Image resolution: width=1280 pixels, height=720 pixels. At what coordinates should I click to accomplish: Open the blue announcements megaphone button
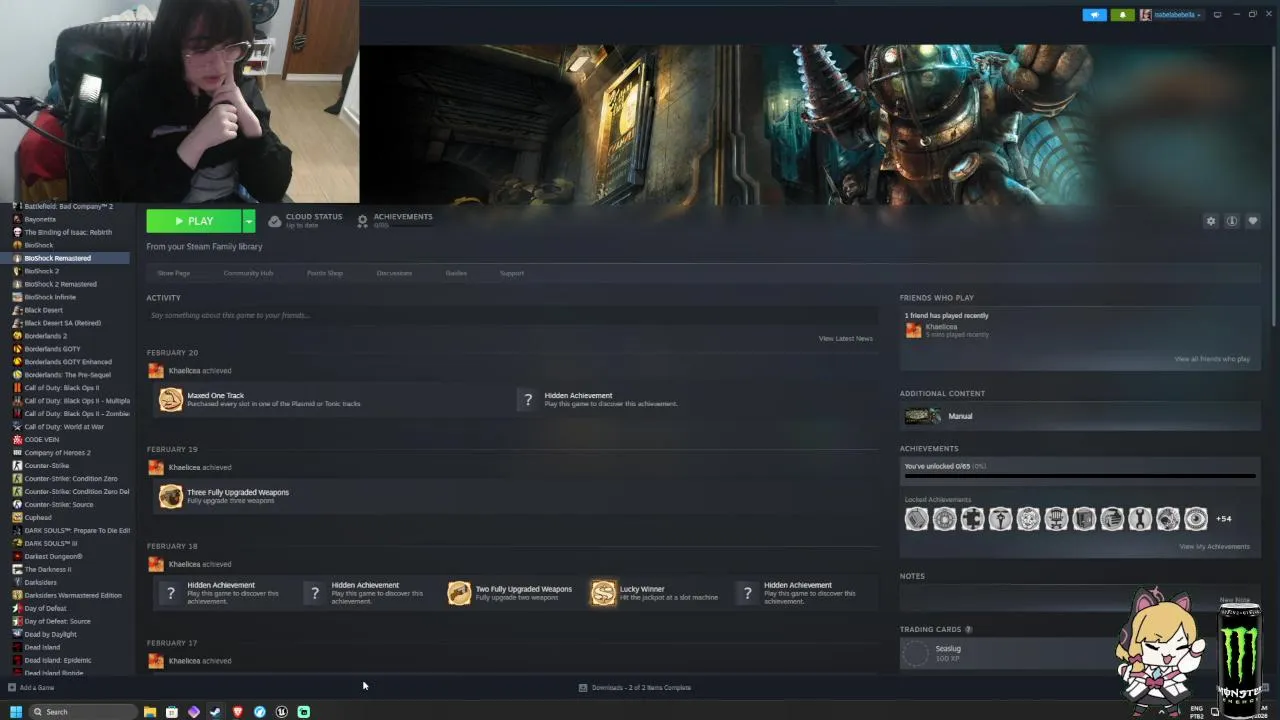pos(1095,15)
